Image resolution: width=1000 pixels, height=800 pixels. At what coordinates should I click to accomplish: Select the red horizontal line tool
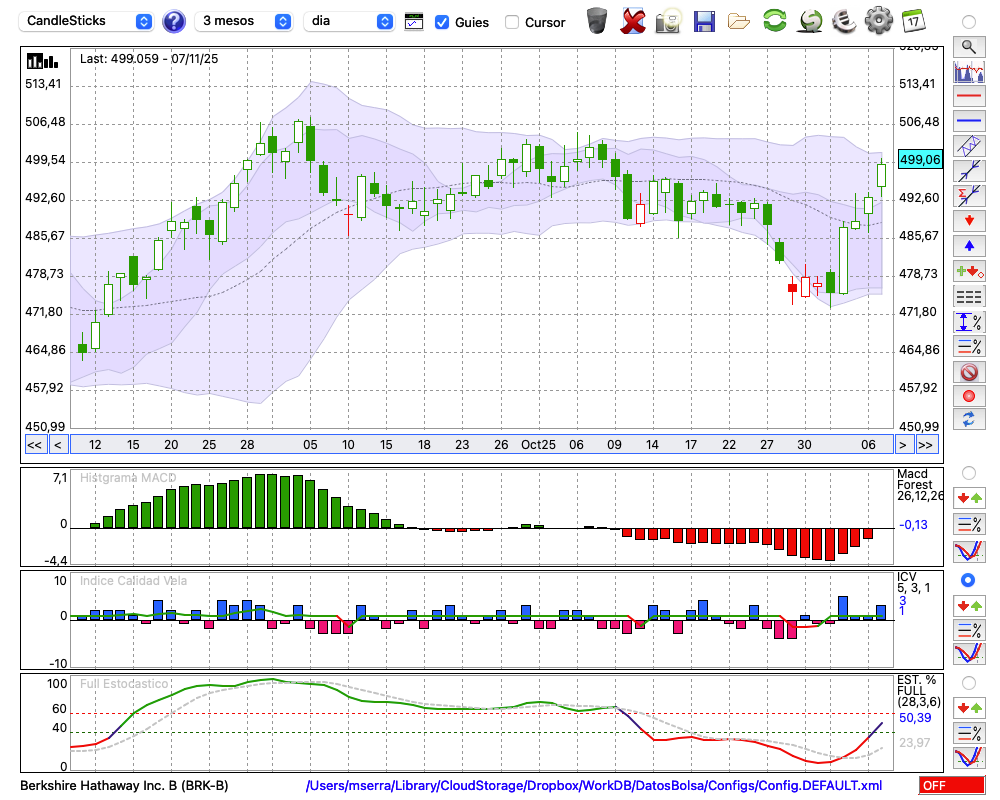coord(968,97)
